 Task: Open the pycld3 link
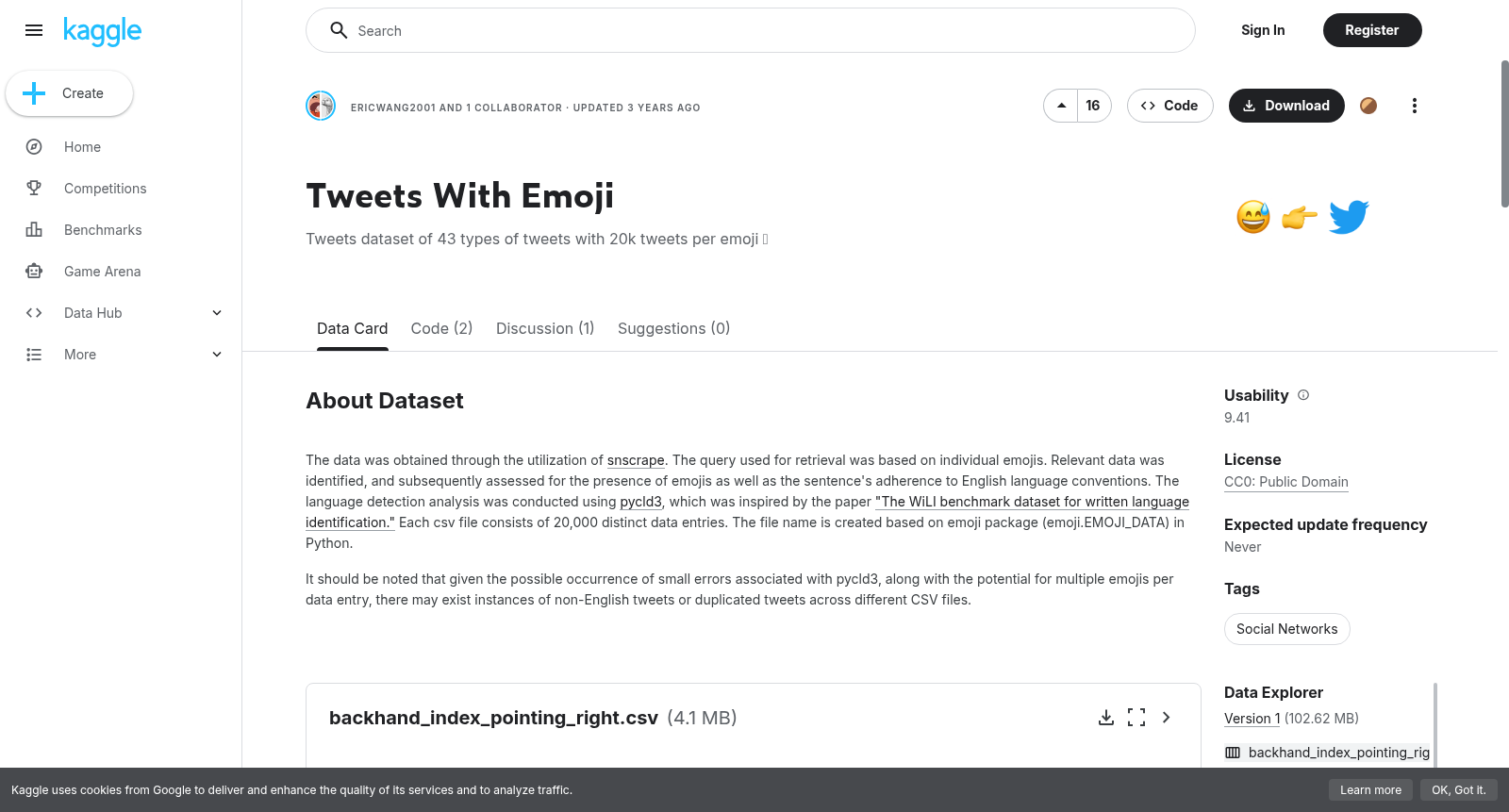coord(640,502)
